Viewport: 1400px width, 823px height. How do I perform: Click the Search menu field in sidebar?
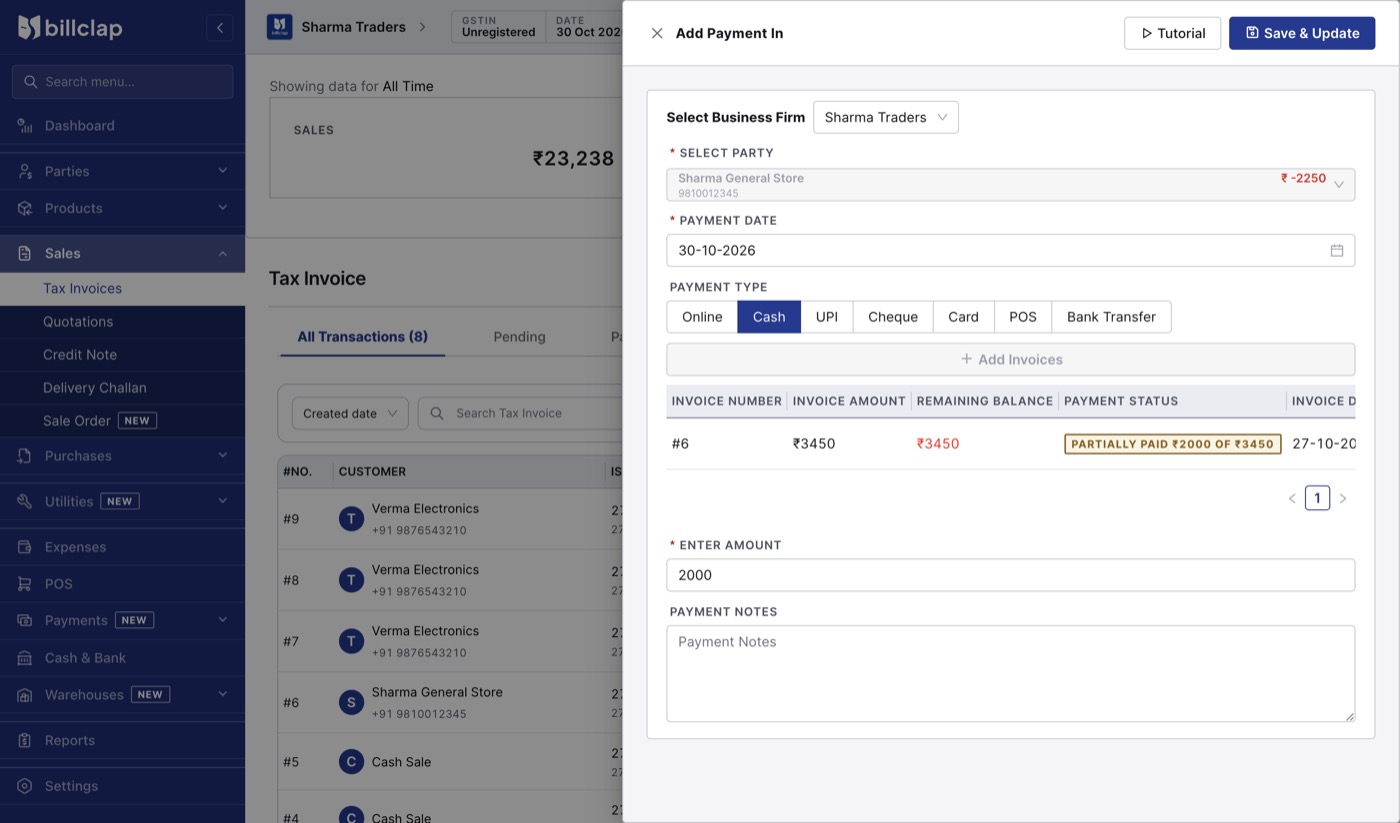click(122, 82)
